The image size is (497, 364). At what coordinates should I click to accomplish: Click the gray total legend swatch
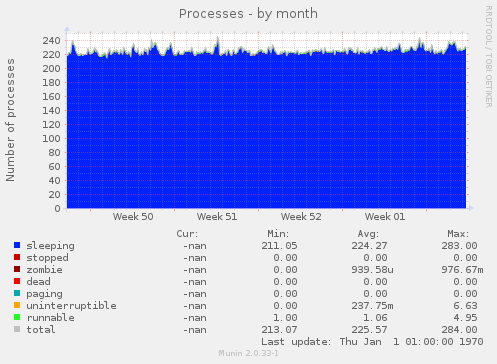click(17, 329)
